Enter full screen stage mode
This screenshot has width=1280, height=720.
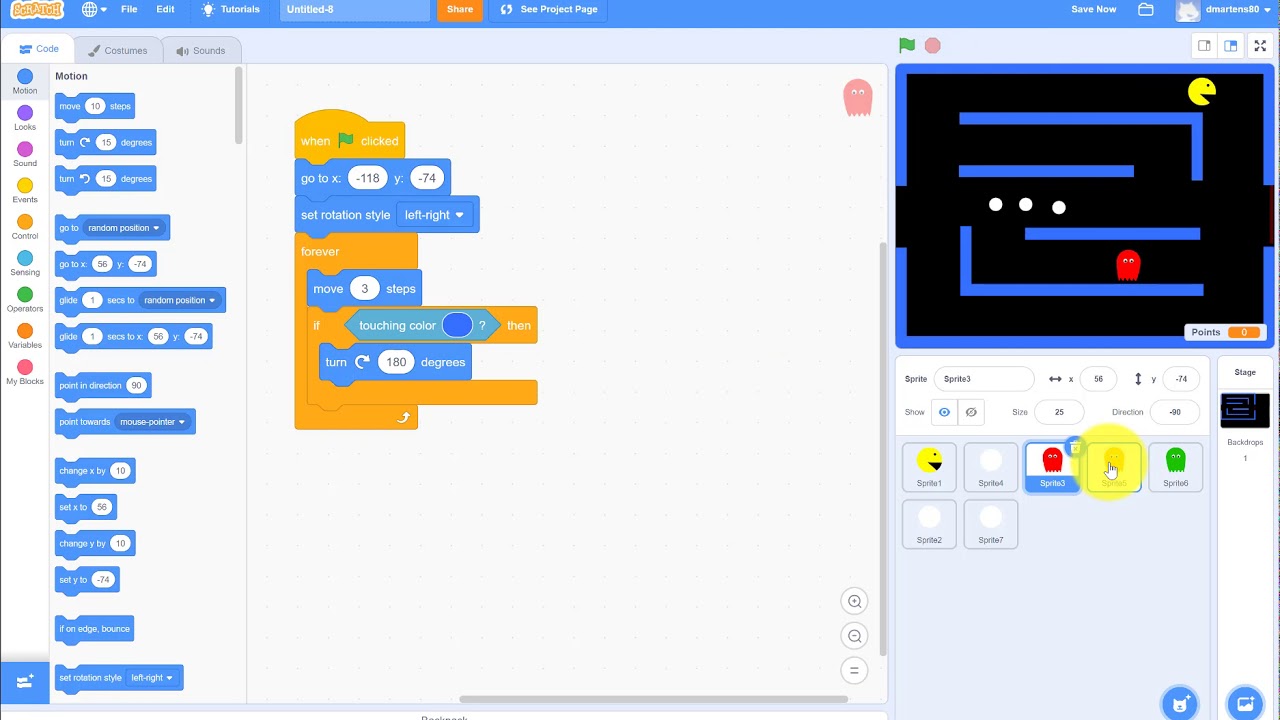click(x=1260, y=46)
